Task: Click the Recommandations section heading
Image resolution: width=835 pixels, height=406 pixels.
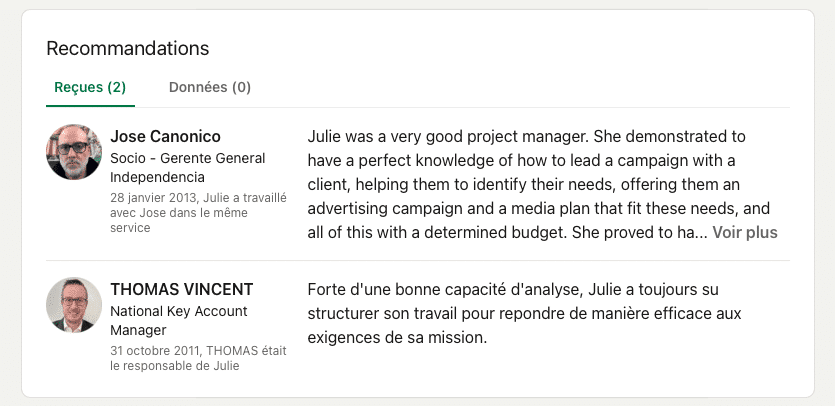Action: 128,48
